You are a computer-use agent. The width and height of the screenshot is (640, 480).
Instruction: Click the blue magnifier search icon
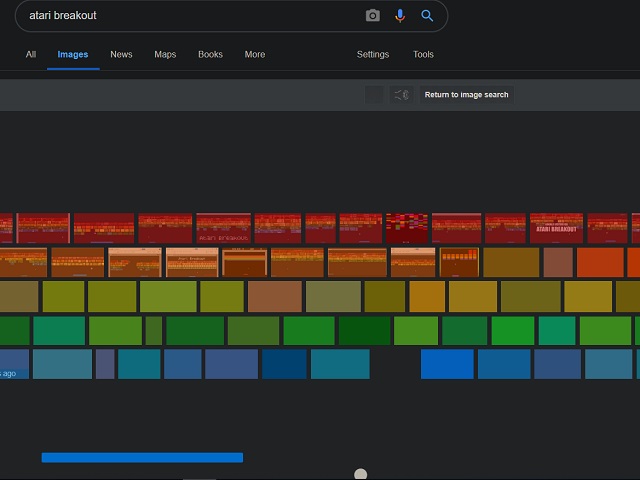click(427, 16)
